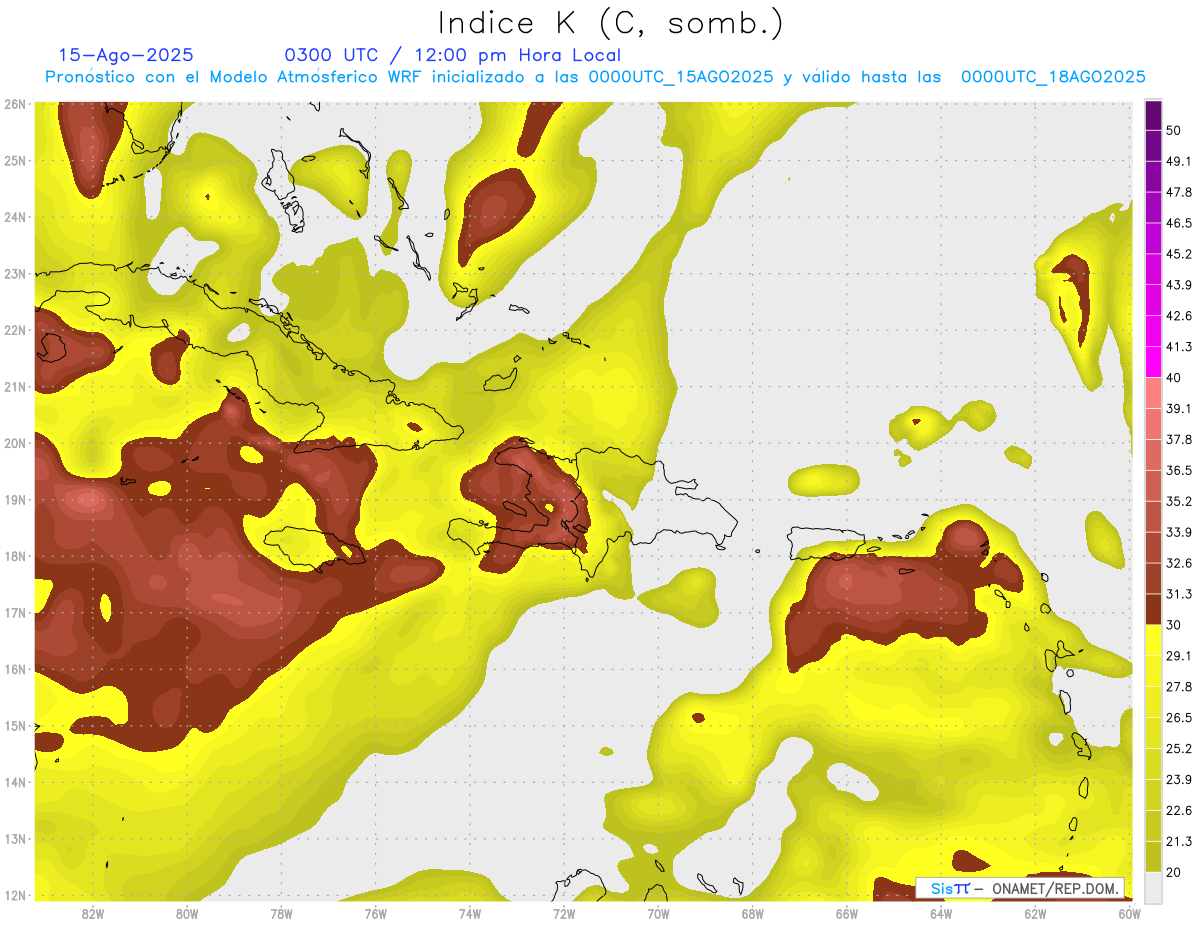Click the '22N' latitude label
Image resolution: width=1200 pixels, height=927 pixels.
click(14, 330)
